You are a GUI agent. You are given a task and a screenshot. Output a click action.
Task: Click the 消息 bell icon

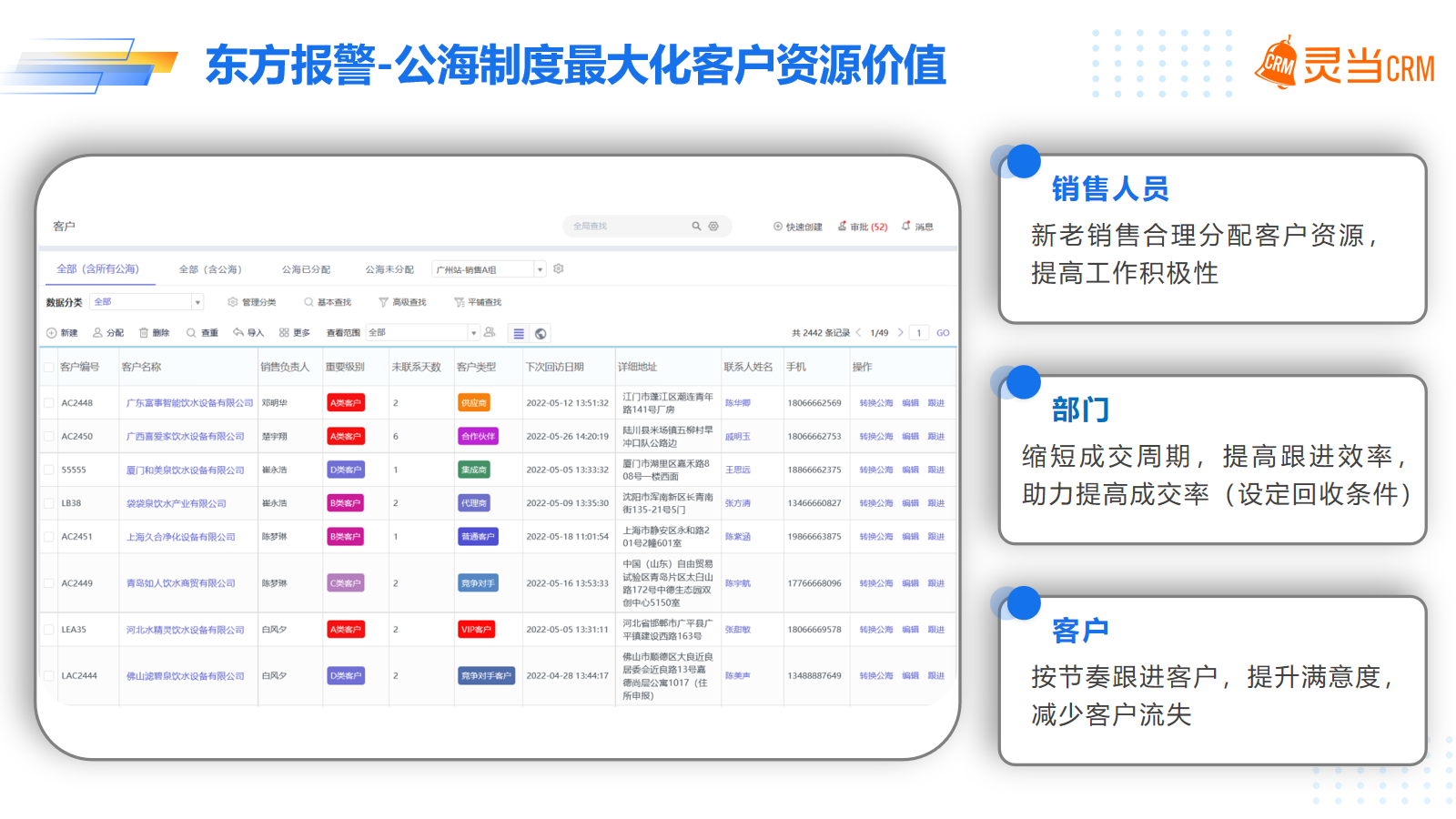[906, 226]
